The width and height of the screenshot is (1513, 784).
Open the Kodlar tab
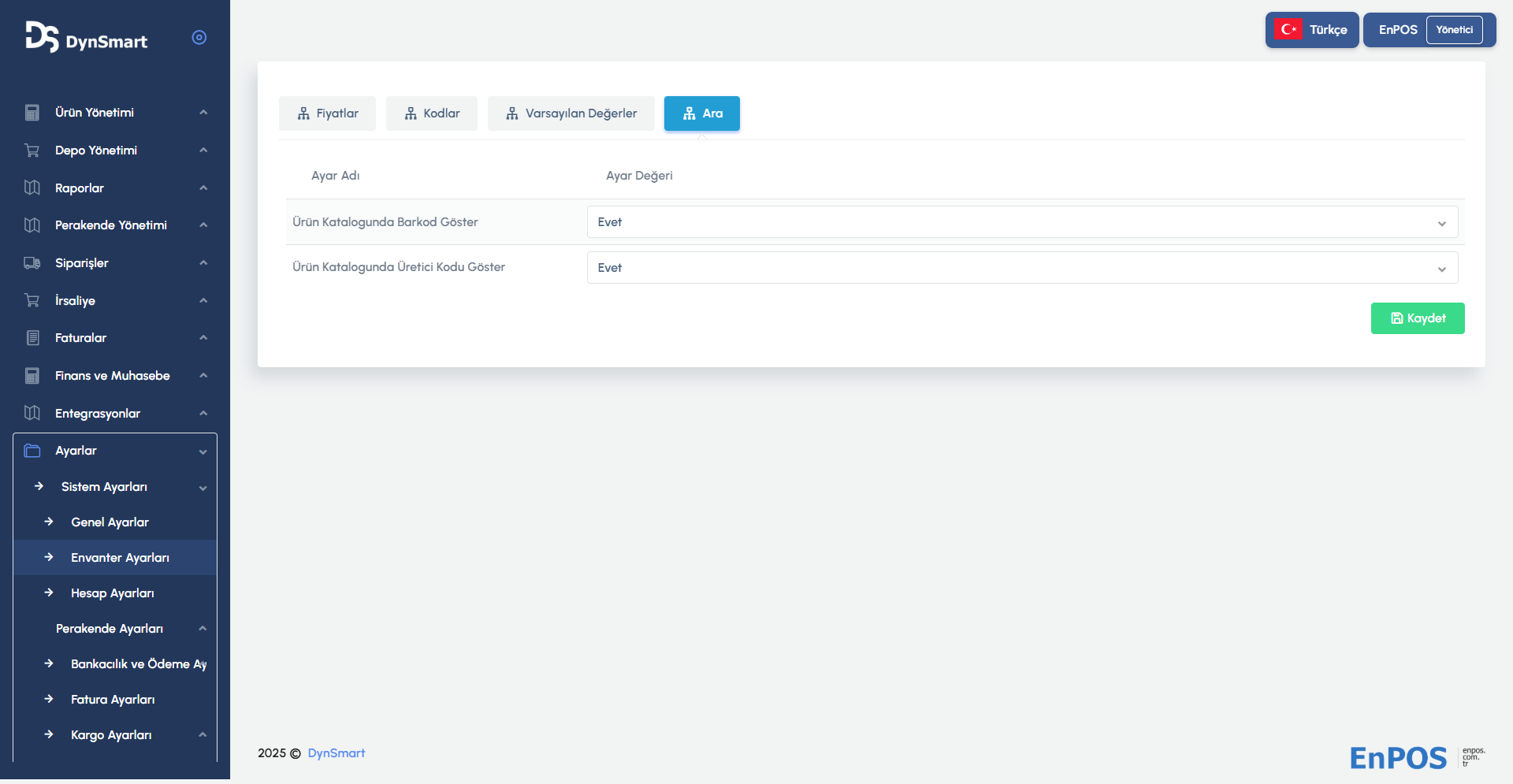[432, 113]
